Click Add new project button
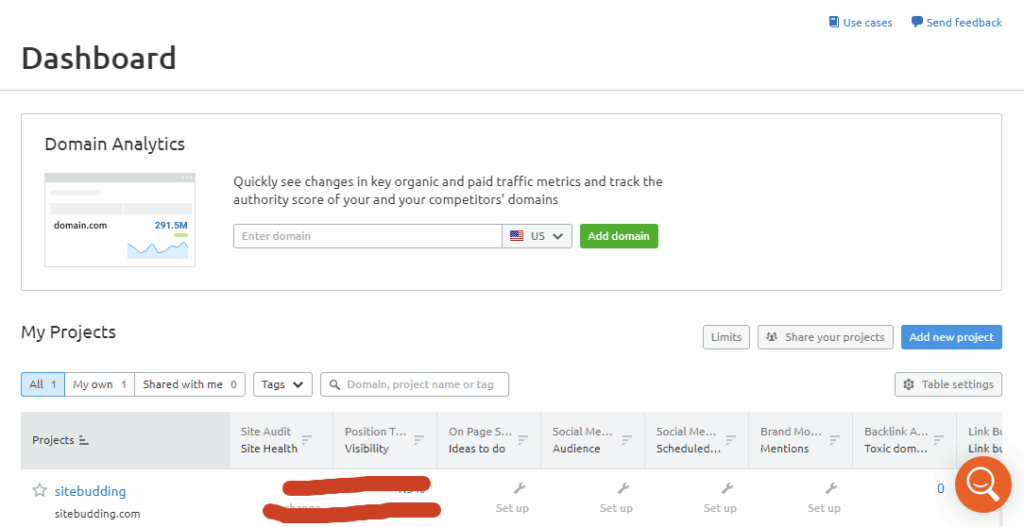This screenshot has height=527, width=1024. [950, 337]
